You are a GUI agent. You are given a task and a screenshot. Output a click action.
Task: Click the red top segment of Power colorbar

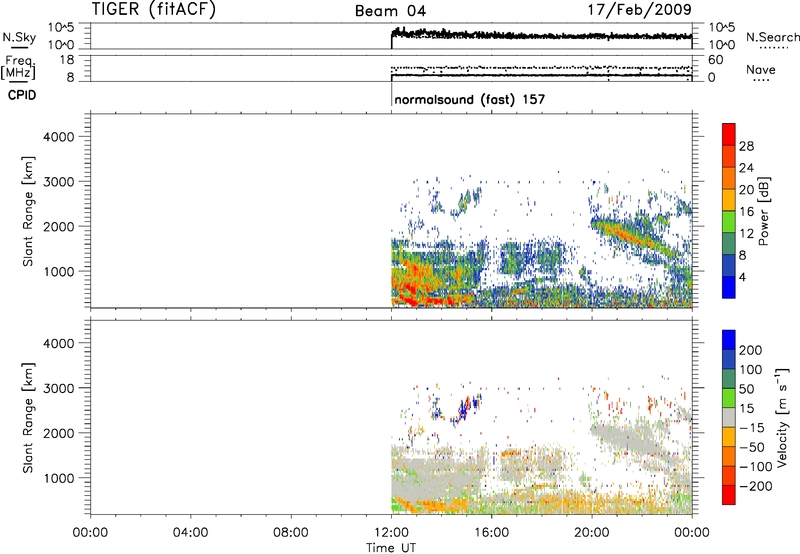point(729,134)
